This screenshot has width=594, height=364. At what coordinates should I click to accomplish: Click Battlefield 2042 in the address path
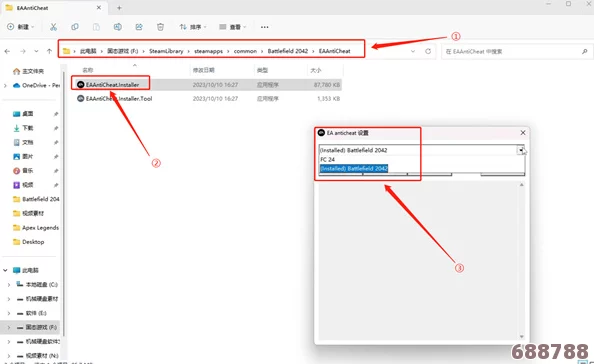288,51
